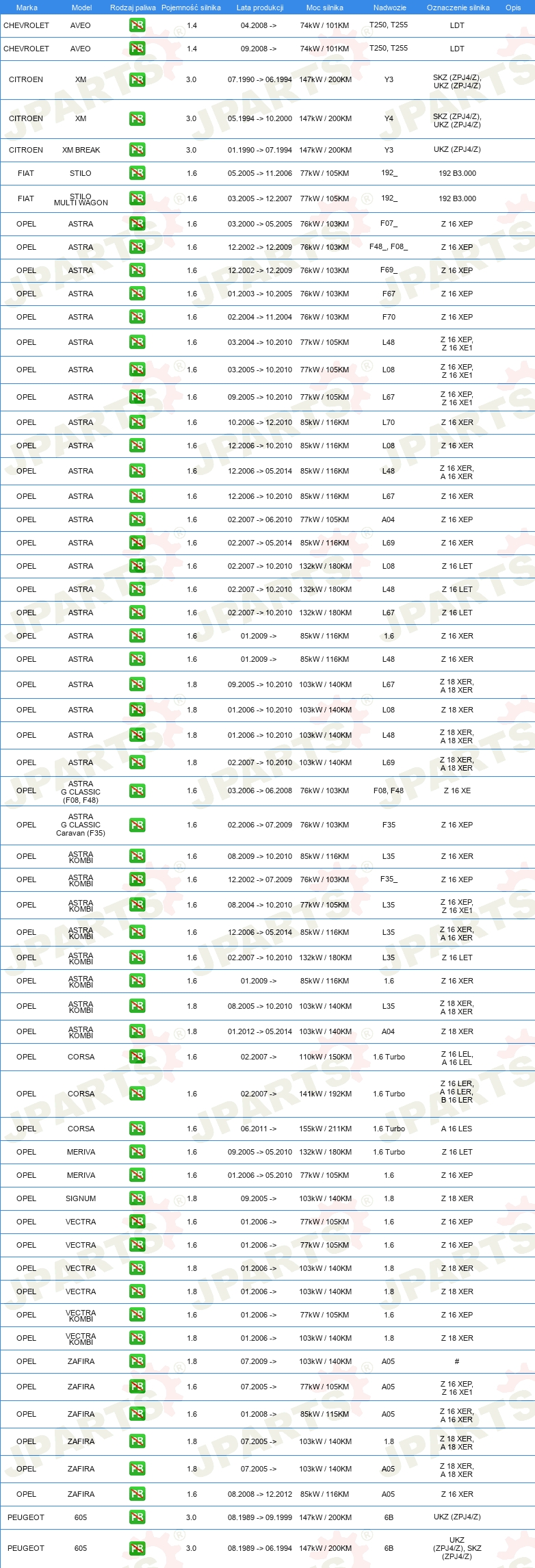Click fuel icon in Opel Astra F69_ row
The width and height of the screenshot is (535, 1568).
137,270
